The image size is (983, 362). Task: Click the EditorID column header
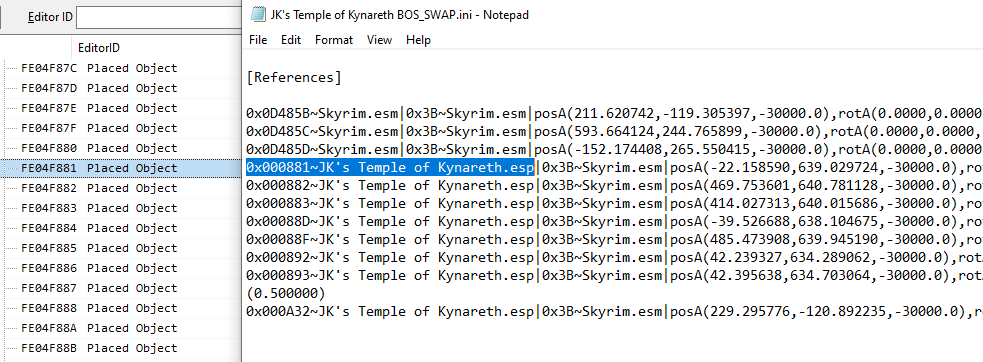98,48
